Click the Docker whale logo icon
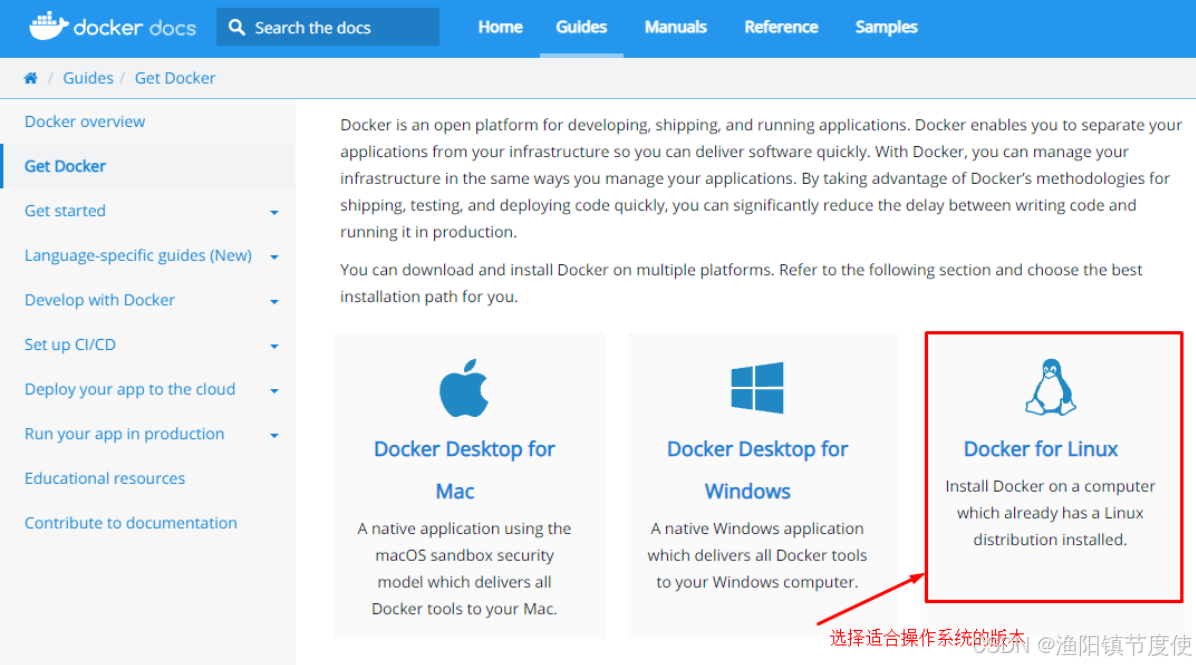1196x665 pixels. (49, 26)
